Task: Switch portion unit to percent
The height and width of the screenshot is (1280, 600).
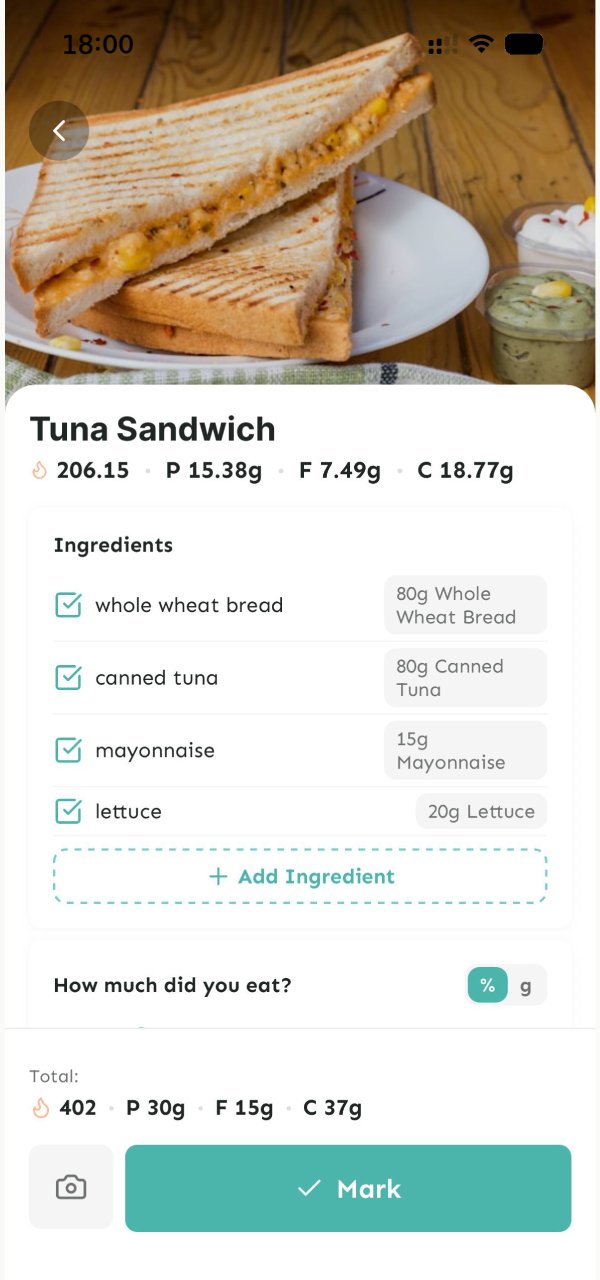Action: point(487,985)
